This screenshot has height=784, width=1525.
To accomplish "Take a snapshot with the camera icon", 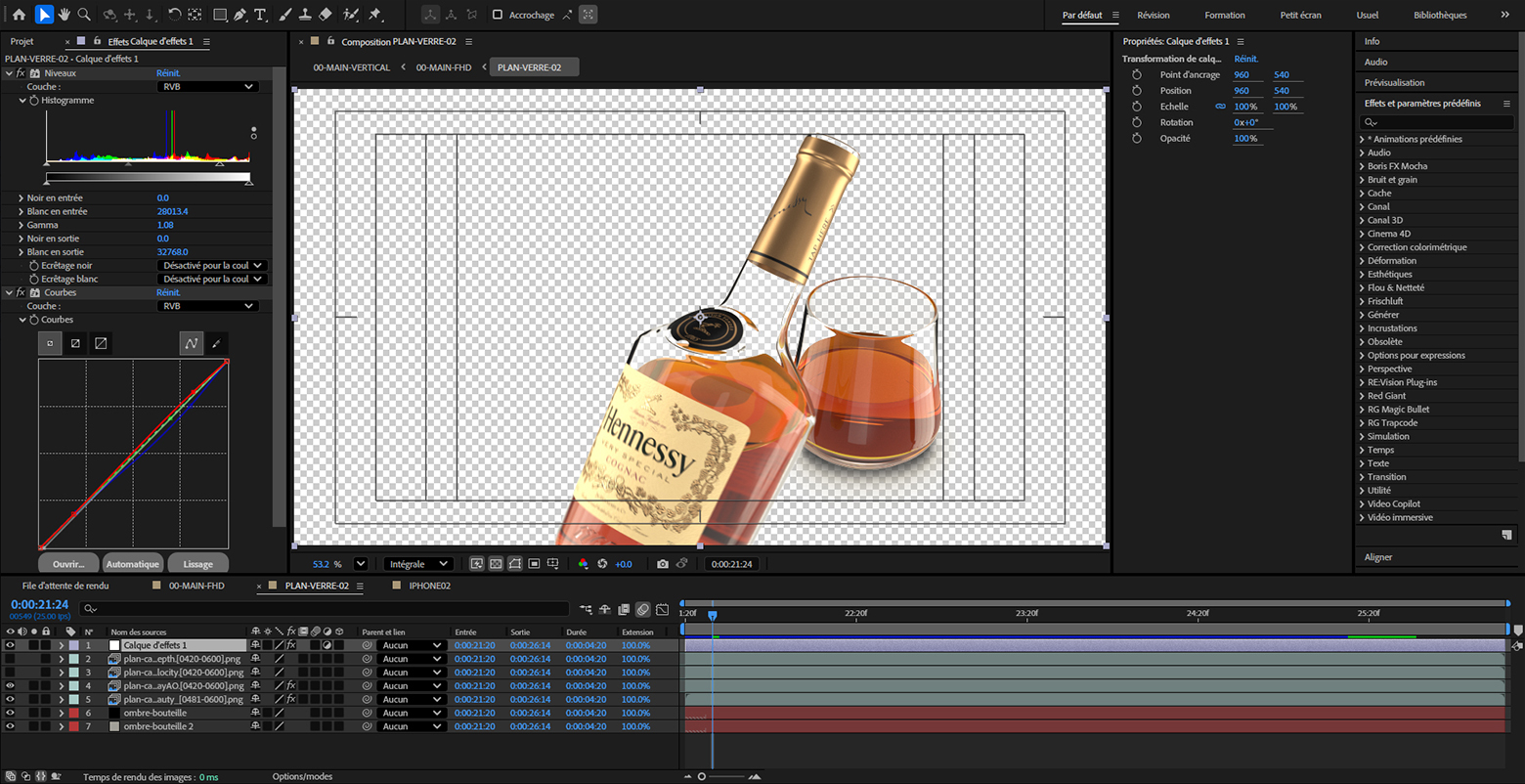I will (663, 564).
